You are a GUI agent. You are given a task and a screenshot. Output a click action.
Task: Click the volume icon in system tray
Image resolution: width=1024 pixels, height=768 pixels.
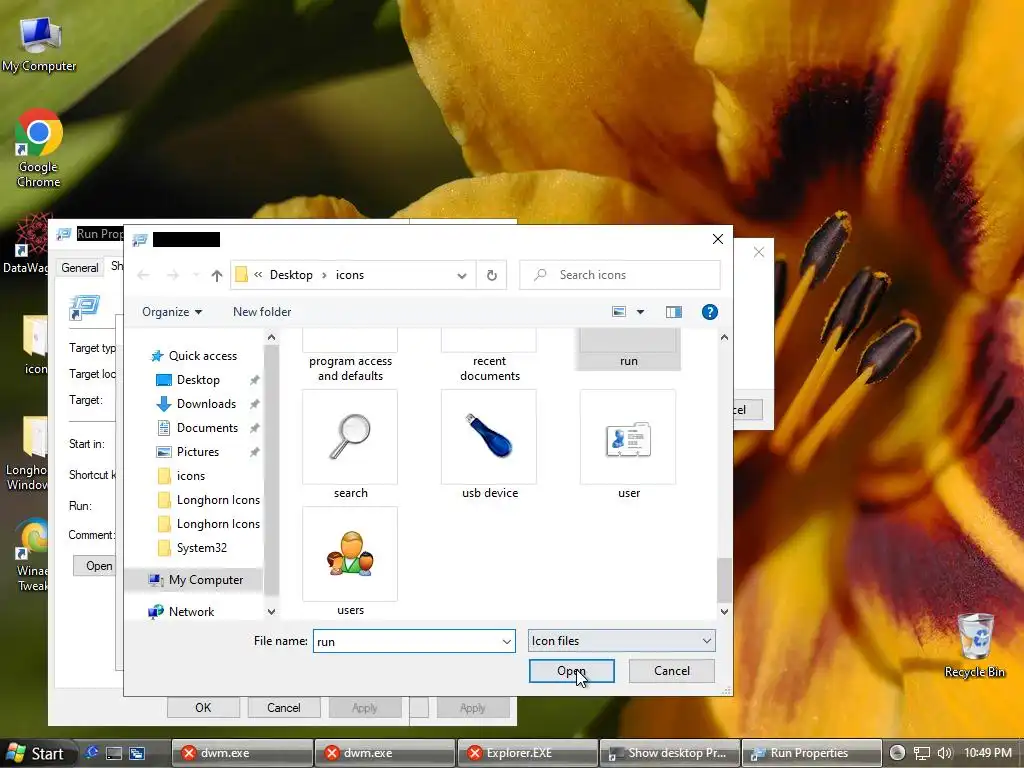944,753
